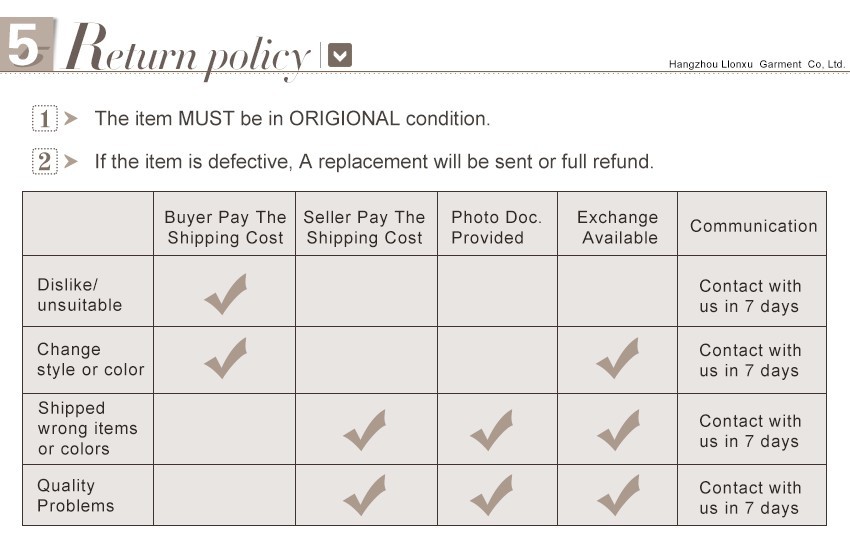The image size is (850, 550).
Task: Click the number 5 section badge
Action: pyautogui.click(x=26, y=46)
